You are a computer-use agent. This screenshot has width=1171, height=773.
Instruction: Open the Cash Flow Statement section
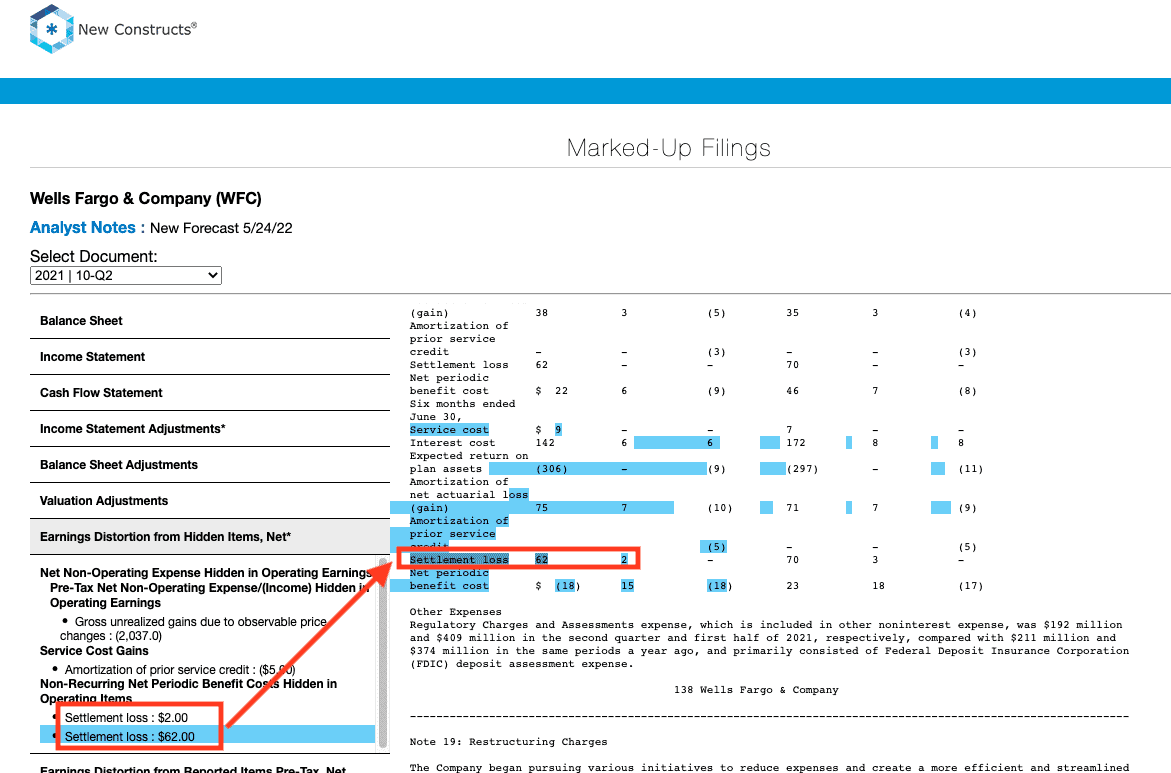210,393
